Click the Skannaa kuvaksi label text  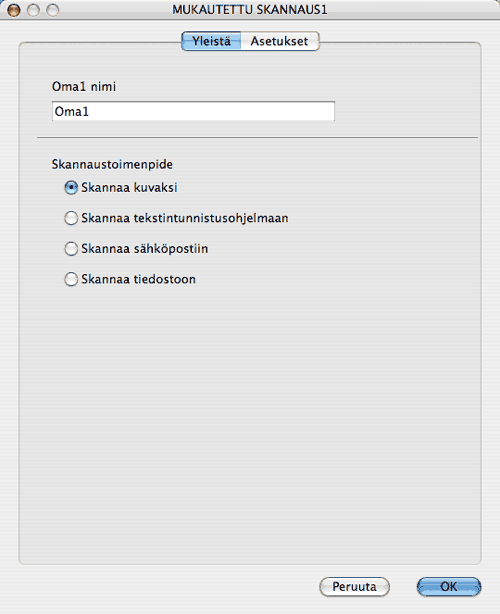tap(129, 188)
